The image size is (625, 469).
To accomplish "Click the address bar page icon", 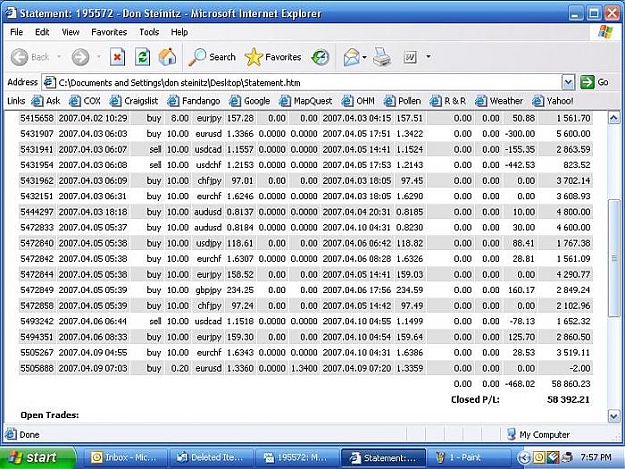I will click(x=49, y=82).
